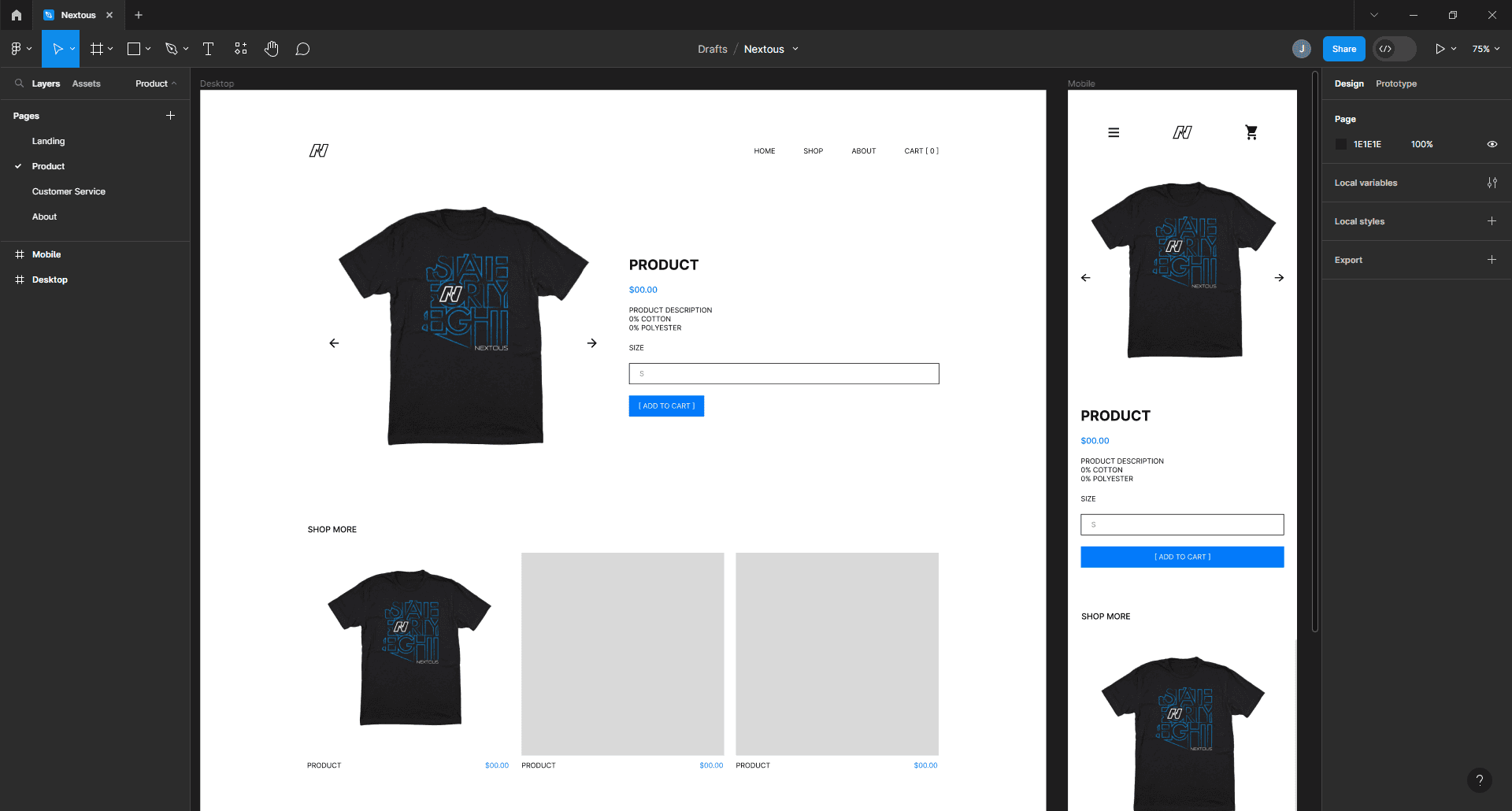Select the Frame tool
Viewport: 1512px width, 811px height.
(x=97, y=49)
